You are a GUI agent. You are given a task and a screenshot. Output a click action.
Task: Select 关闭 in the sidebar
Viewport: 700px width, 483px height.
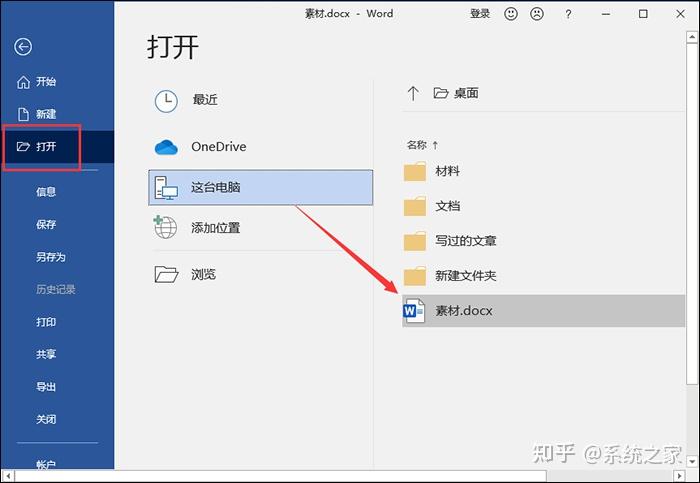pyautogui.click(x=46, y=419)
